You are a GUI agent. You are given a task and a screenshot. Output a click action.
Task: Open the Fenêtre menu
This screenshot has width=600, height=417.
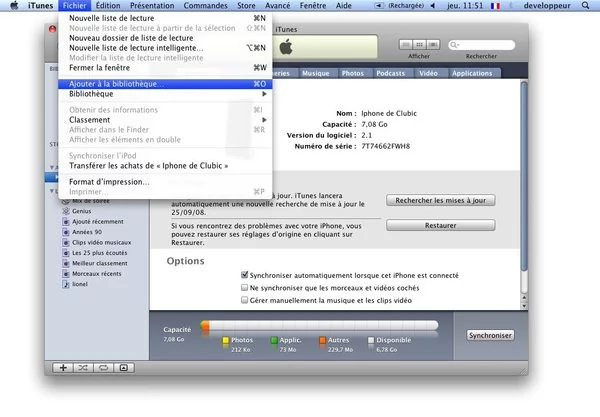313,5
